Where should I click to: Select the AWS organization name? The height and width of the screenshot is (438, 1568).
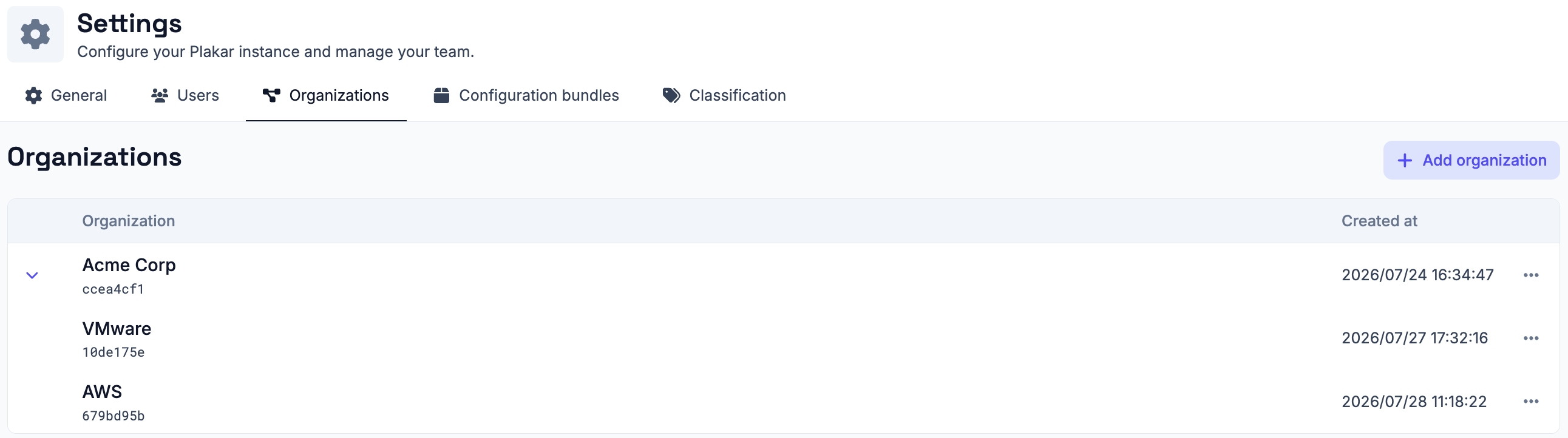[x=102, y=393]
